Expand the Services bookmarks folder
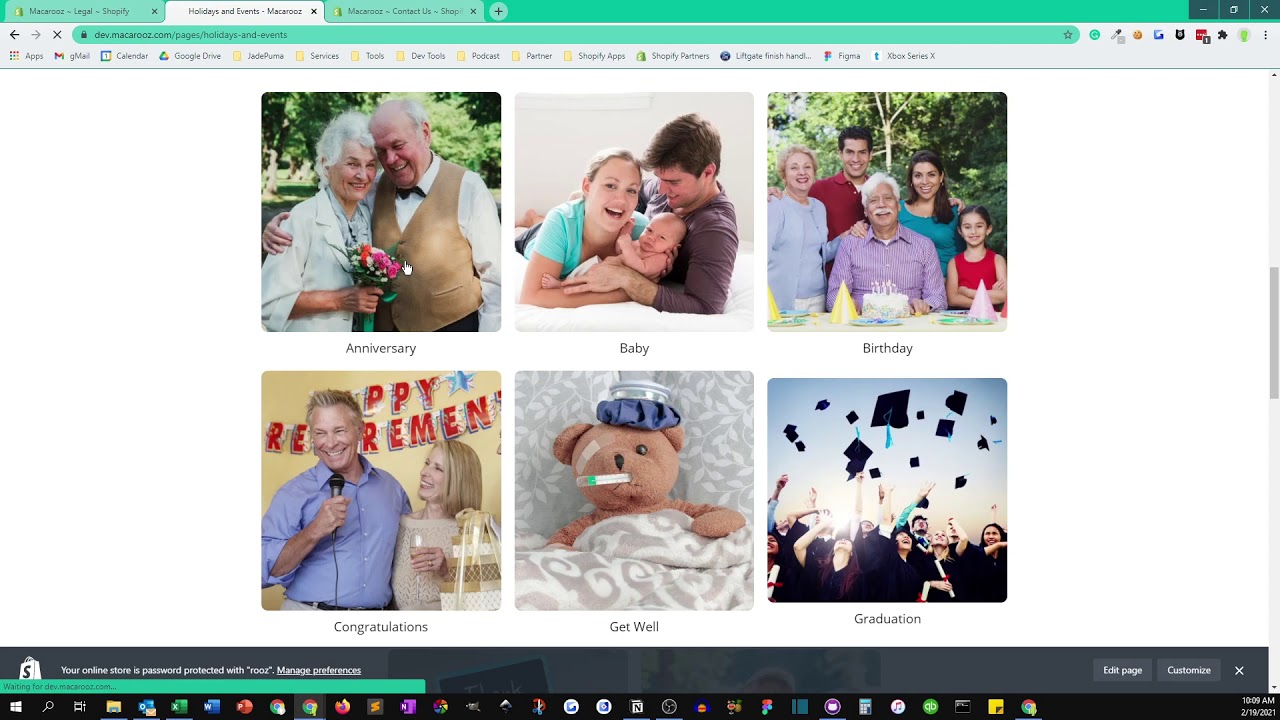Viewport: 1280px width, 720px height. point(316,56)
